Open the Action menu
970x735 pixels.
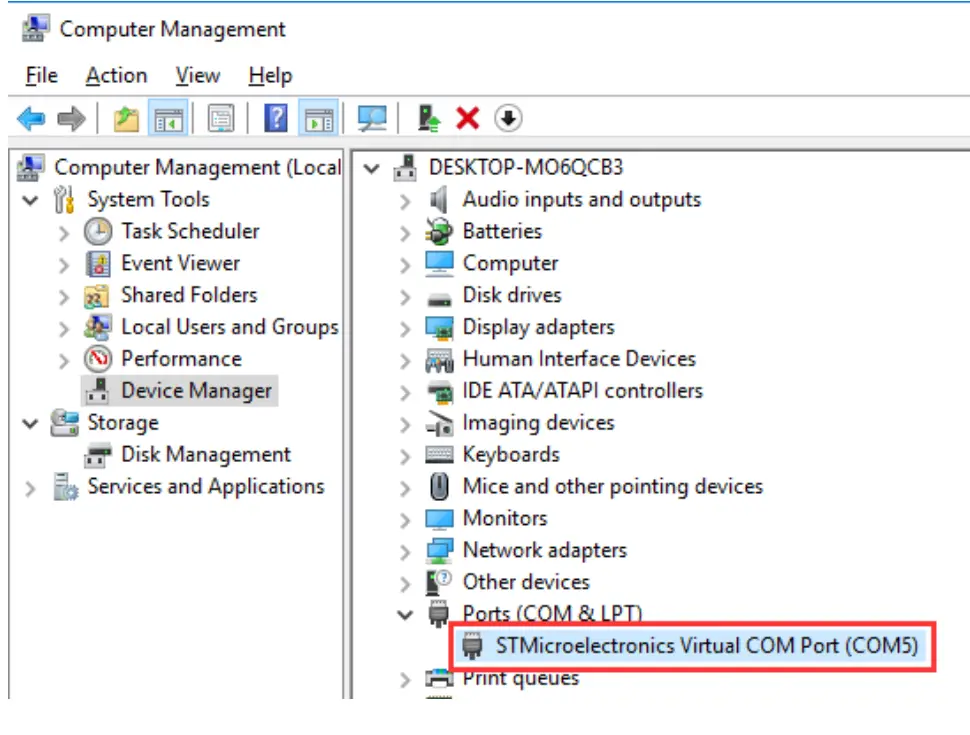tap(116, 75)
